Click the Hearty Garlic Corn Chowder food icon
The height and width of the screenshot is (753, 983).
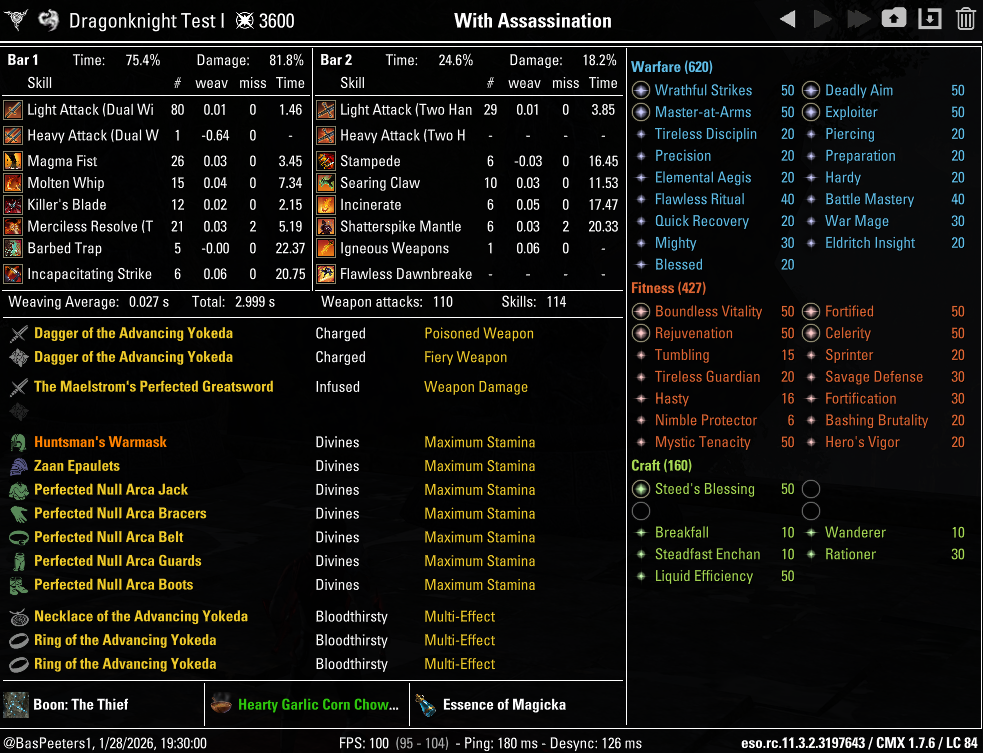coord(221,705)
